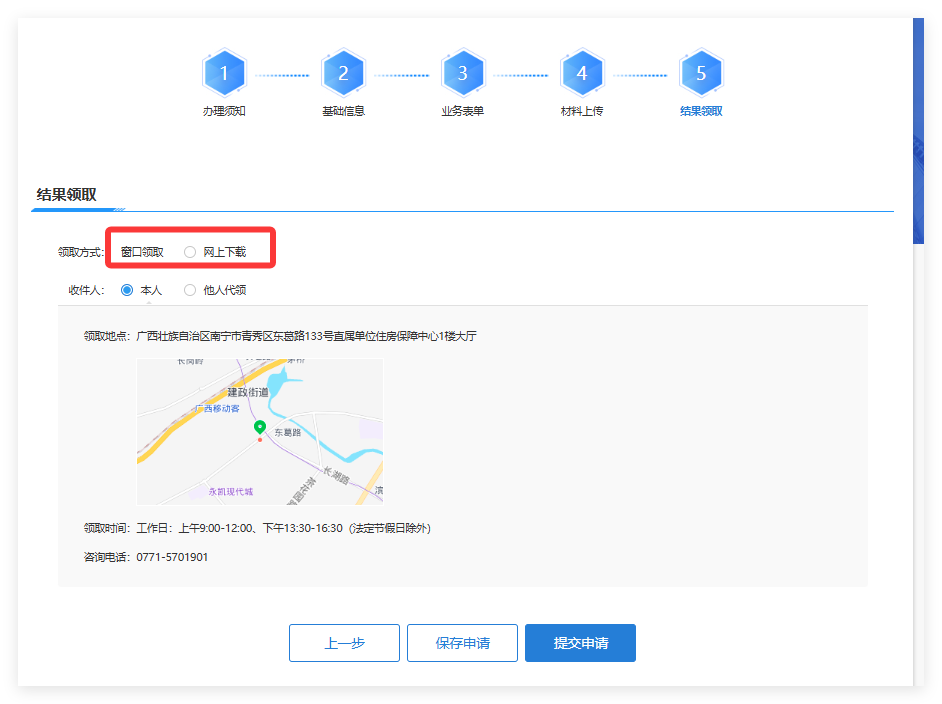Image resolution: width=942 pixels, height=704 pixels.
Task: Choose 本人 as the recipient
Action: tap(127, 290)
